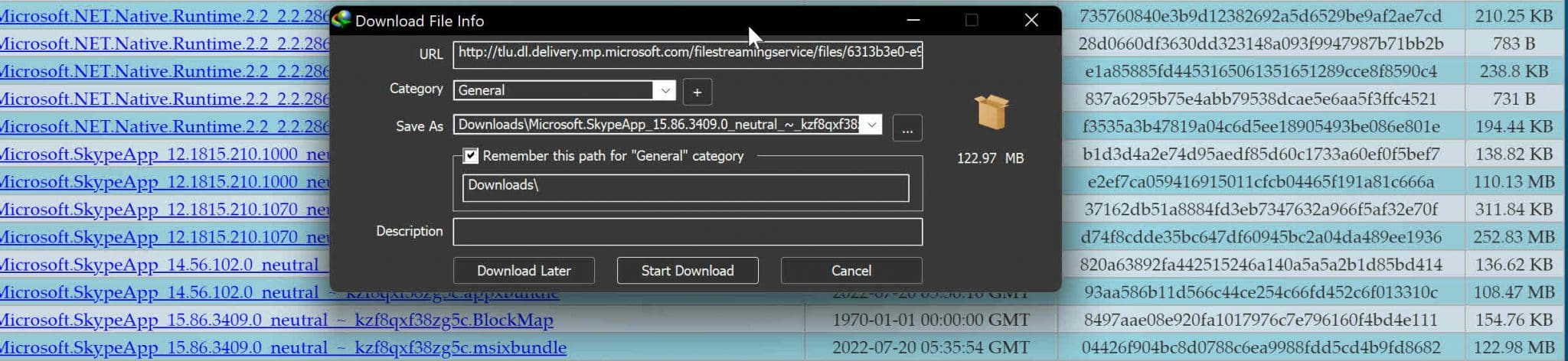Click the IDM globe icon in title bar
Viewport: 1568px width, 361px height.
point(341,18)
